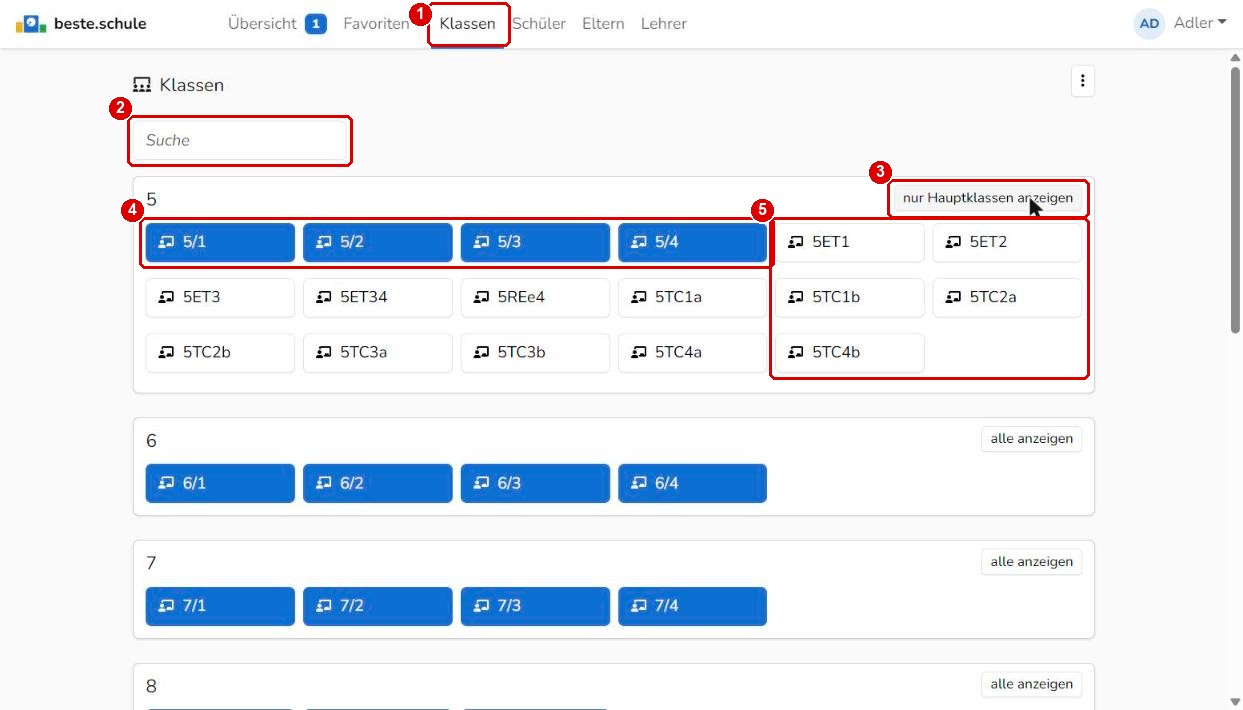Viewport: 1243px width, 710px height.
Task: Open class 6/3
Action: pos(535,484)
